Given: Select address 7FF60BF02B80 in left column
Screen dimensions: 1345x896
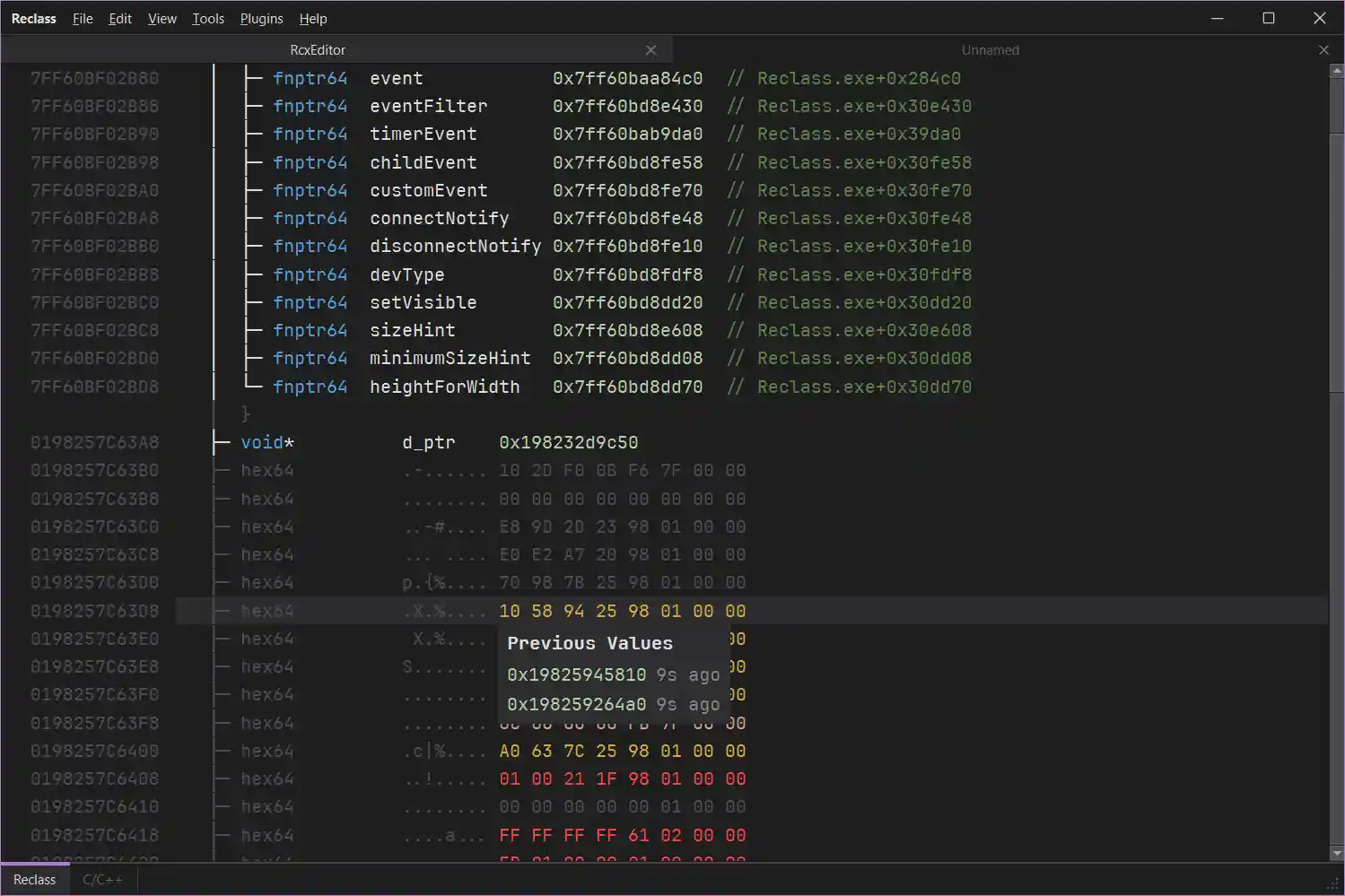Looking at the screenshot, I should point(95,78).
